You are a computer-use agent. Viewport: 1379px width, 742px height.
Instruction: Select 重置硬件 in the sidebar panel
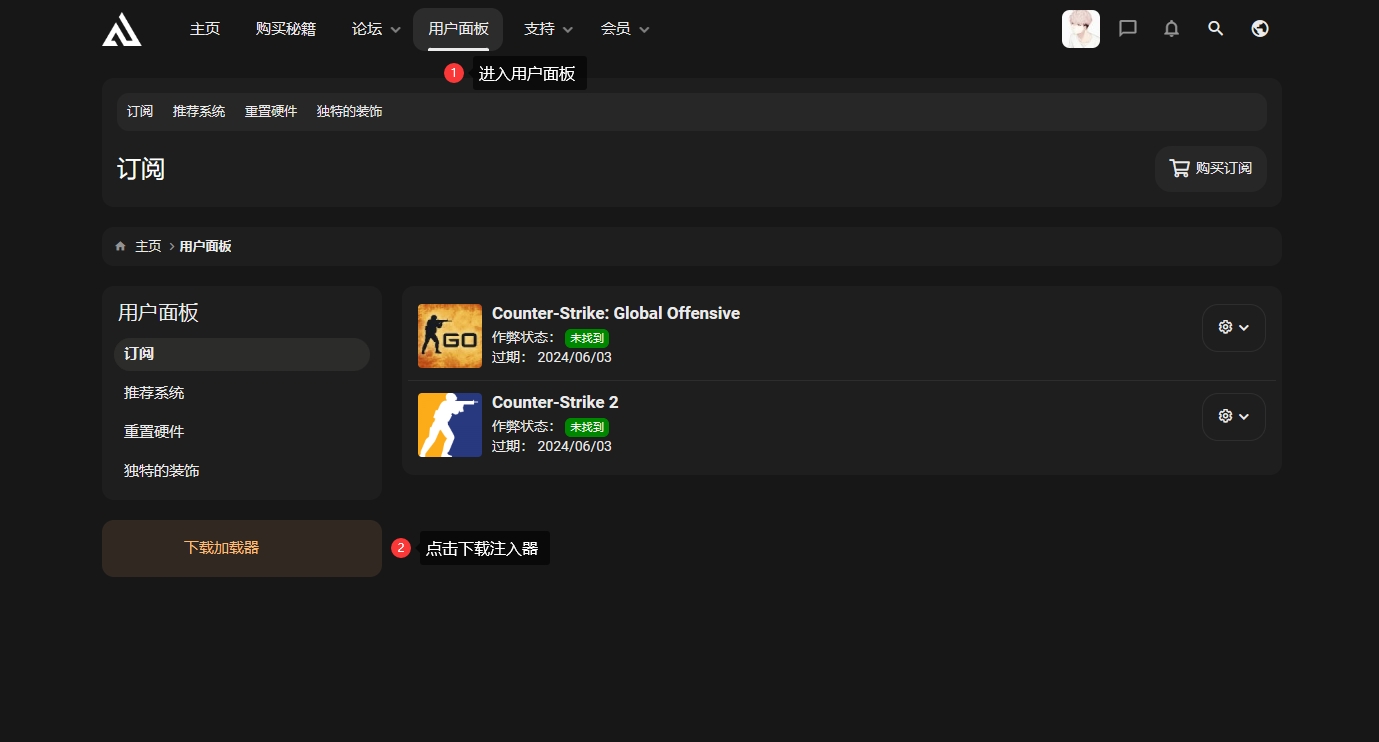pyautogui.click(x=154, y=432)
